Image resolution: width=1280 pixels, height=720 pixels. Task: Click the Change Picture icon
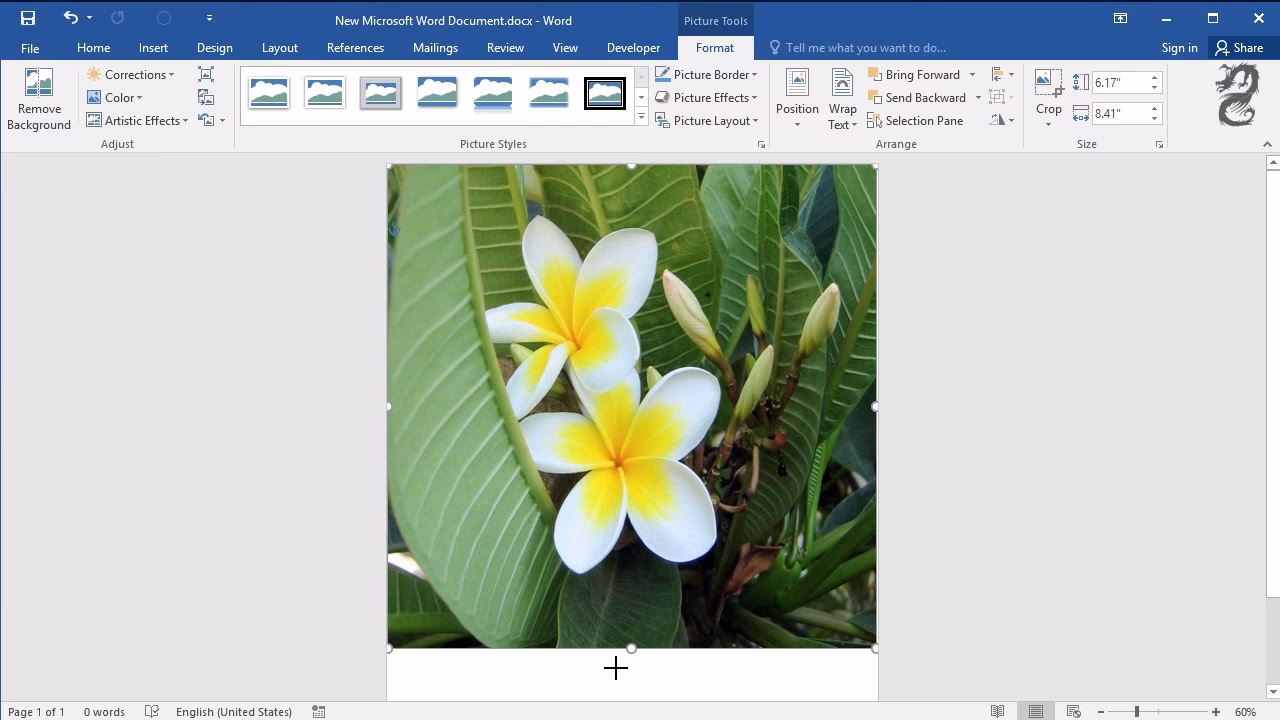click(x=205, y=97)
